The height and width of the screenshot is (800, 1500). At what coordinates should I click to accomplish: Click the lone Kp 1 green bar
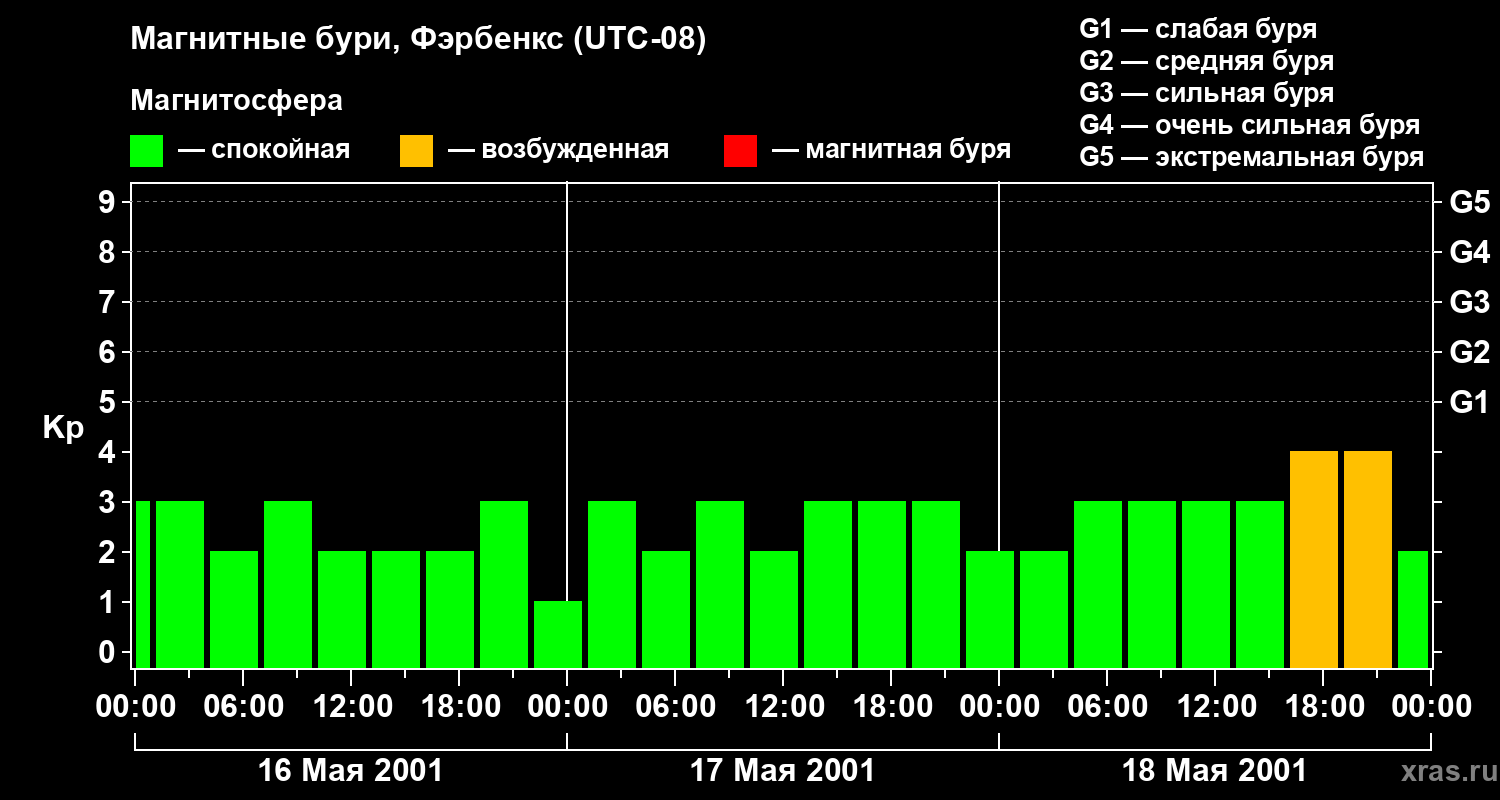558,635
